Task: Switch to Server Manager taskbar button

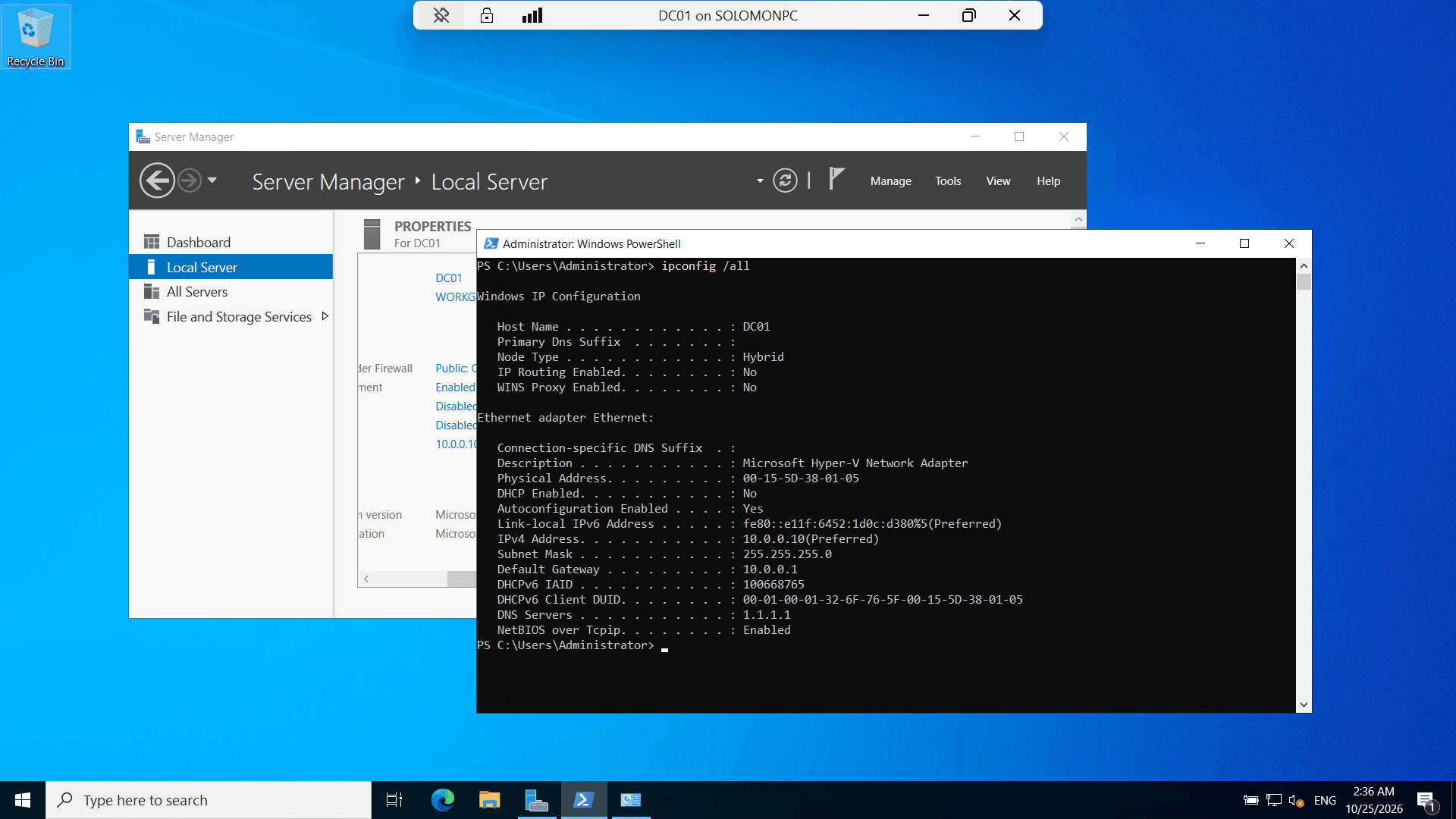Action: pyautogui.click(x=537, y=800)
